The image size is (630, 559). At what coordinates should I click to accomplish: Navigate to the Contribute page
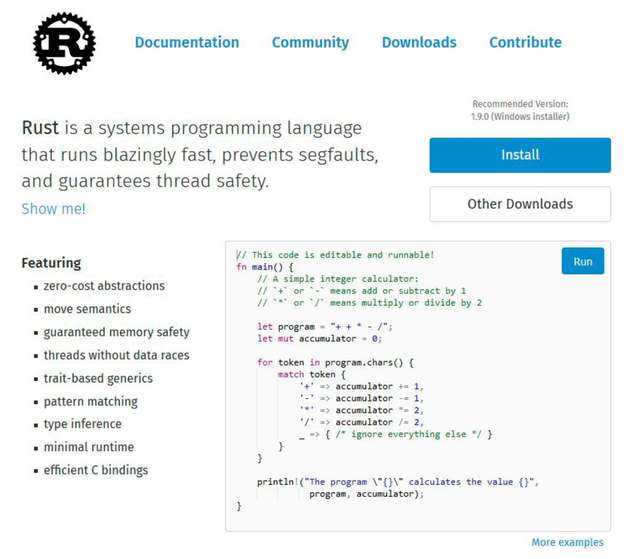pyautogui.click(x=525, y=42)
